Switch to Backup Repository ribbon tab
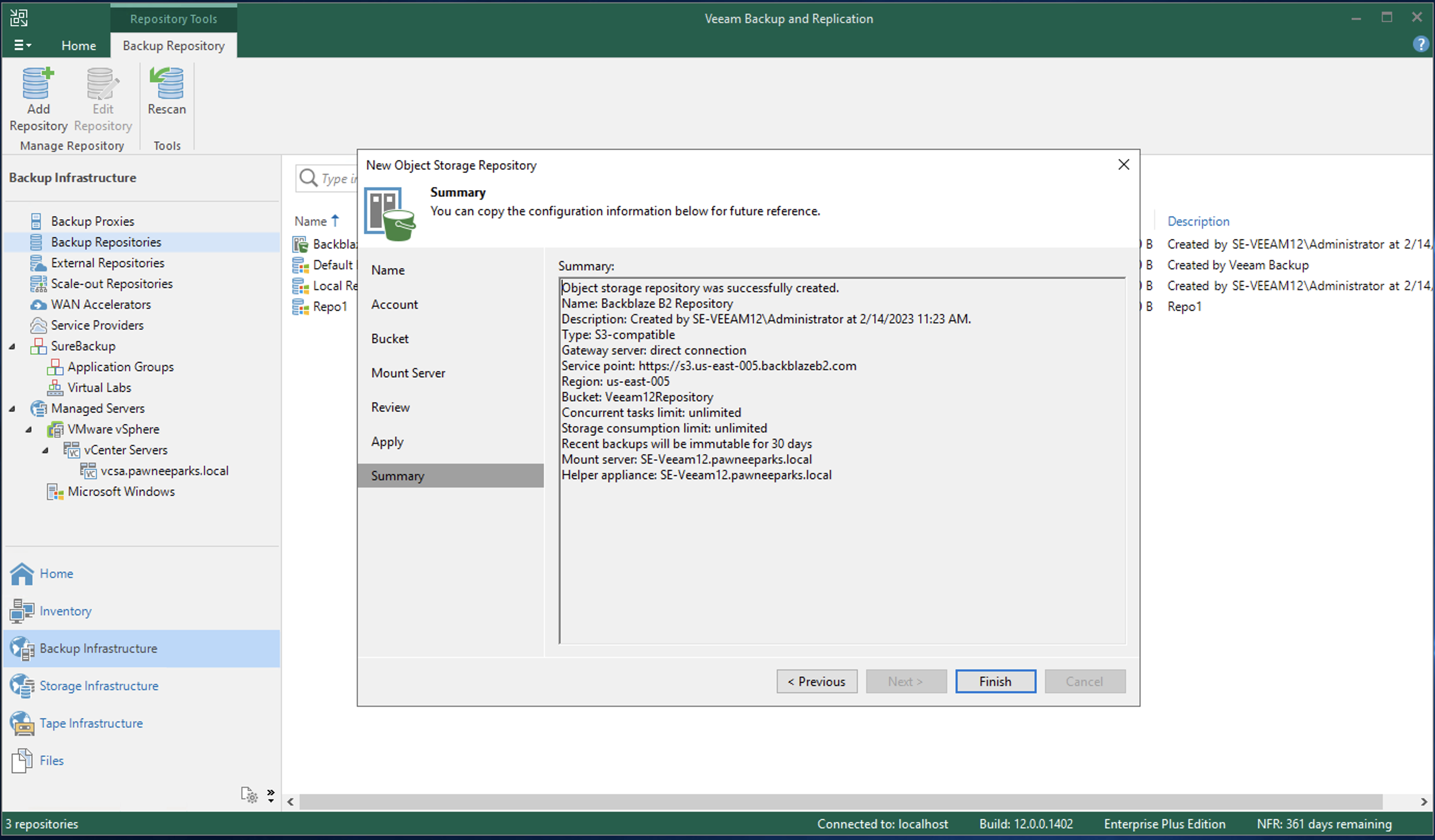Screen dimensions: 1435x840 point(174,46)
